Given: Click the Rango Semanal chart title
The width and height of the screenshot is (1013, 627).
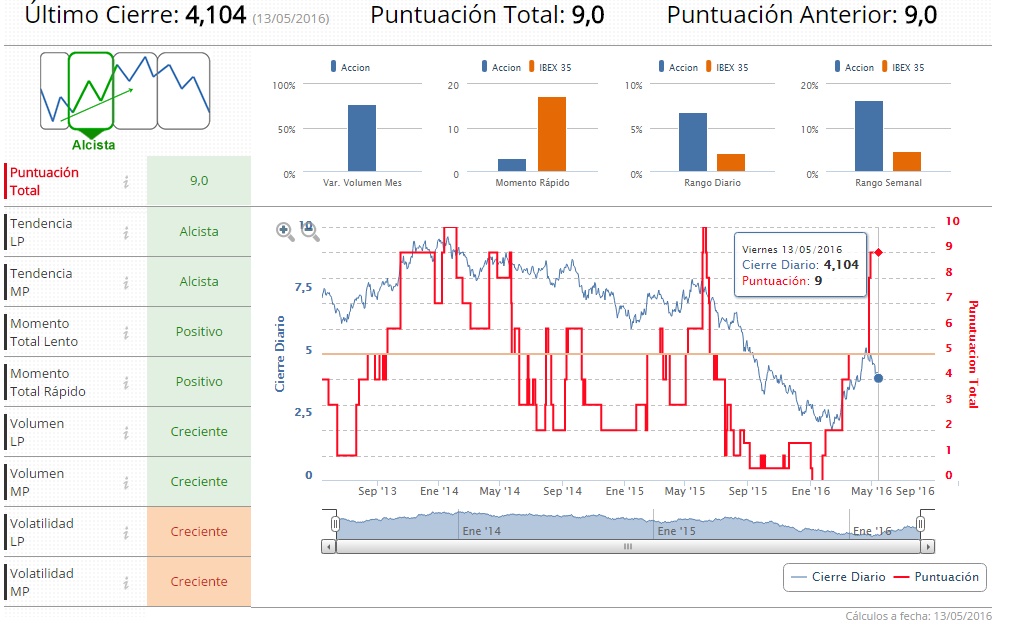Looking at the screenshot, I should point(888,183).
